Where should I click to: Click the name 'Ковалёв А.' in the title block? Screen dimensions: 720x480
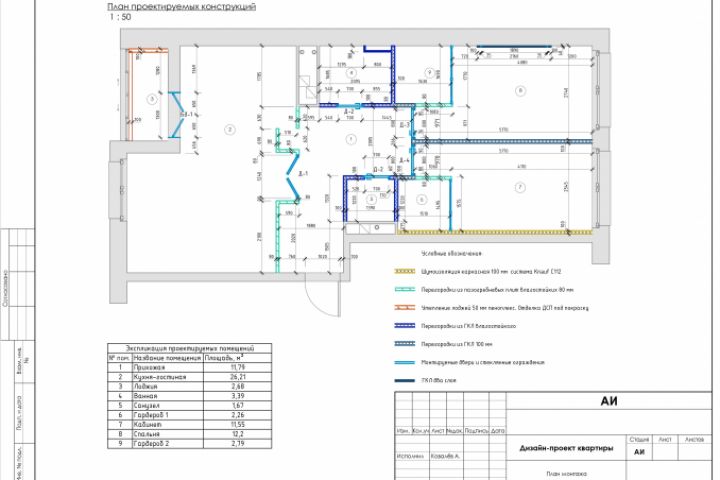(445, 456)
